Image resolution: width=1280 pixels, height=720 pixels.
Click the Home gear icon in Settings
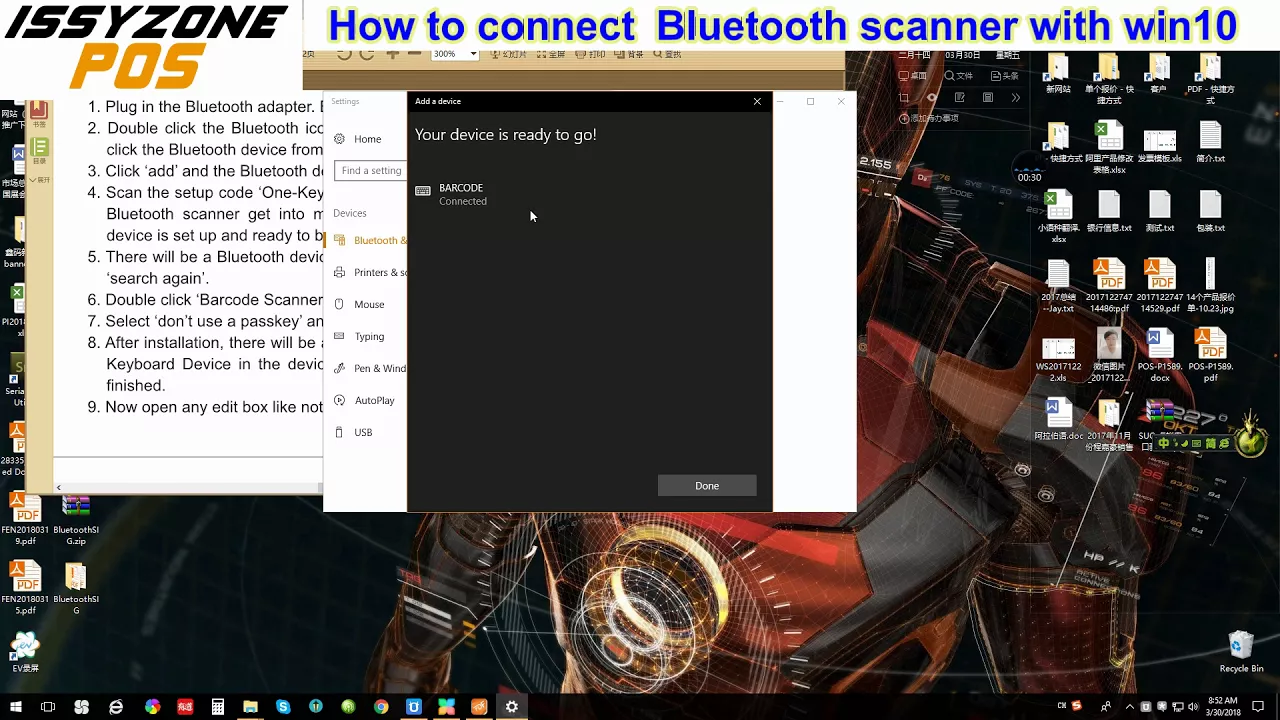[x=340, y=139]
